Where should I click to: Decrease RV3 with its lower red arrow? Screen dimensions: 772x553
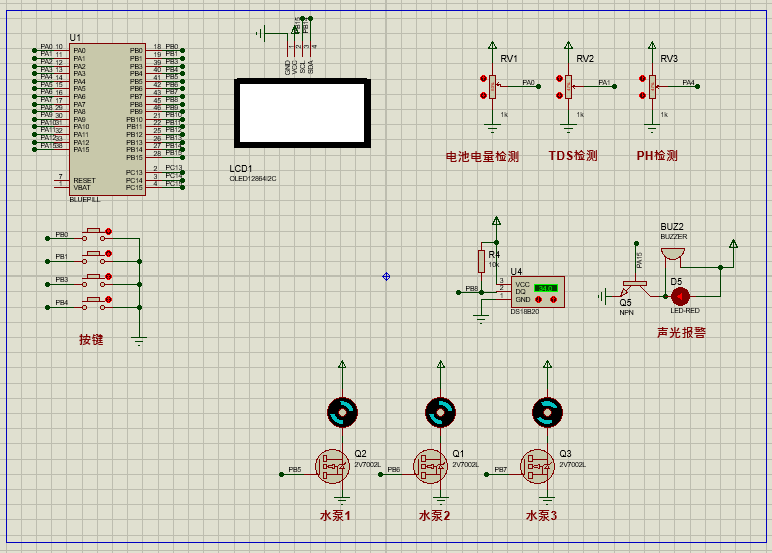click(x=643, y=95)
